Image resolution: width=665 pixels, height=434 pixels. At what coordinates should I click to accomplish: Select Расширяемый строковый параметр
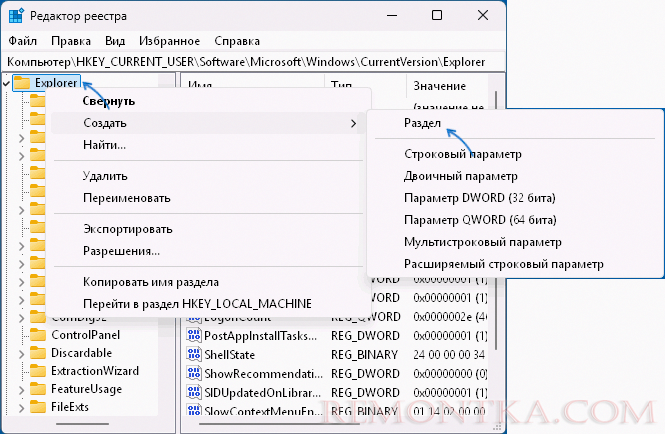[x=515, y=264]
